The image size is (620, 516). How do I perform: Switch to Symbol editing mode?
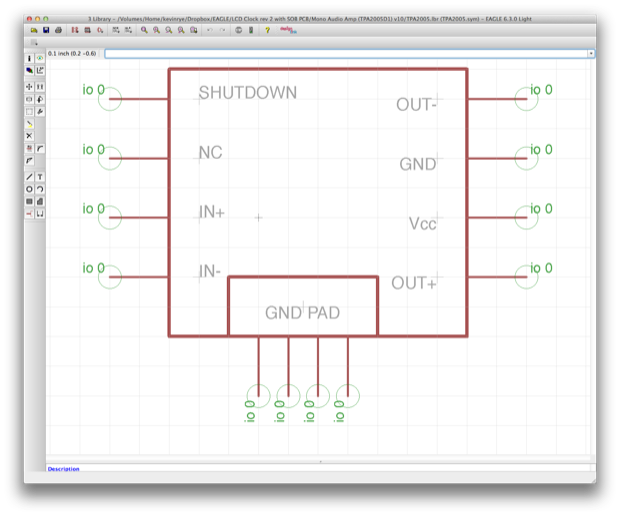pyautogui.click(x=100, y=30)
